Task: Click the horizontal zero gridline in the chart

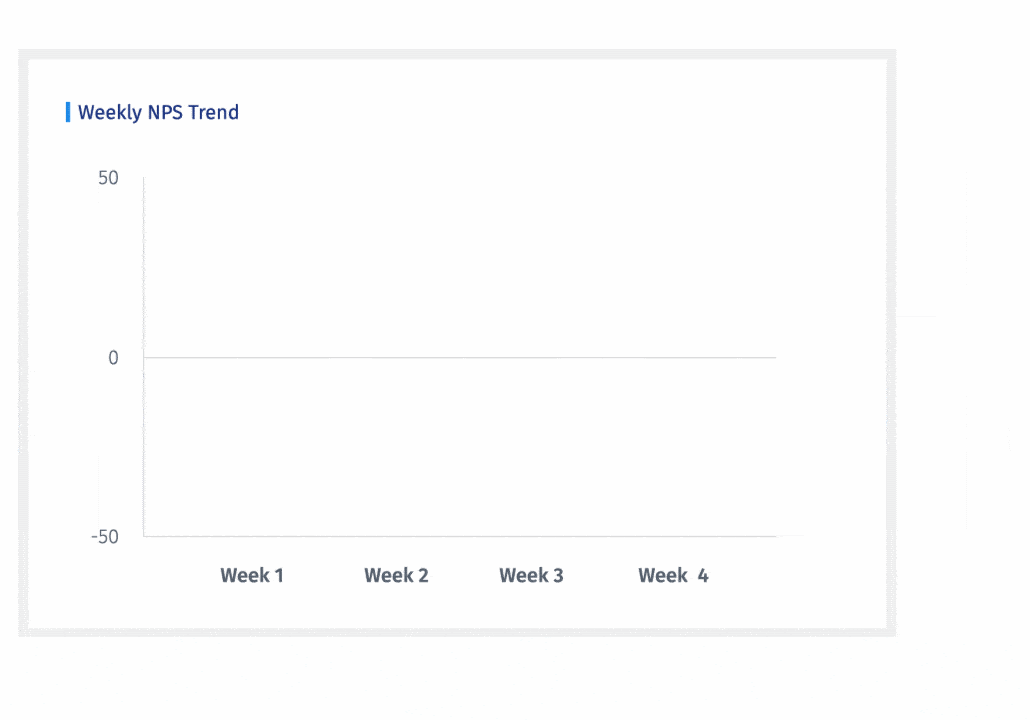Action: coord(460,357)
